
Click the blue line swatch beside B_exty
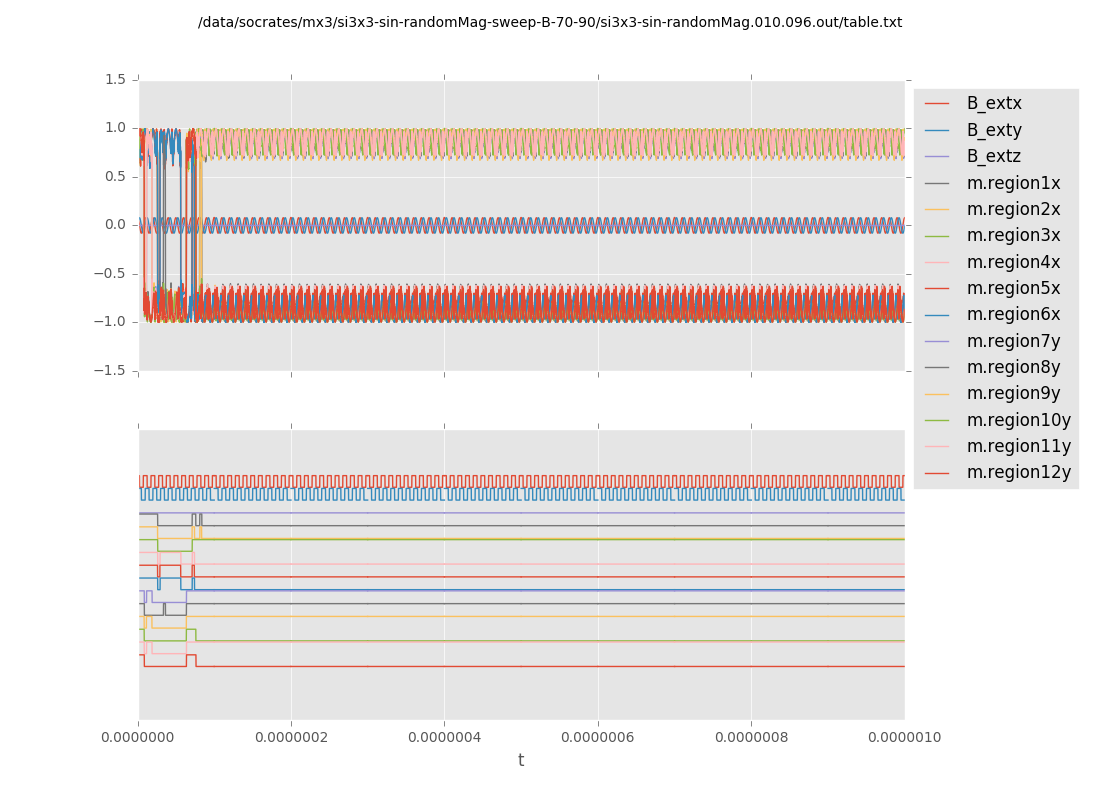pyautogui.click(x=936, y=130)
